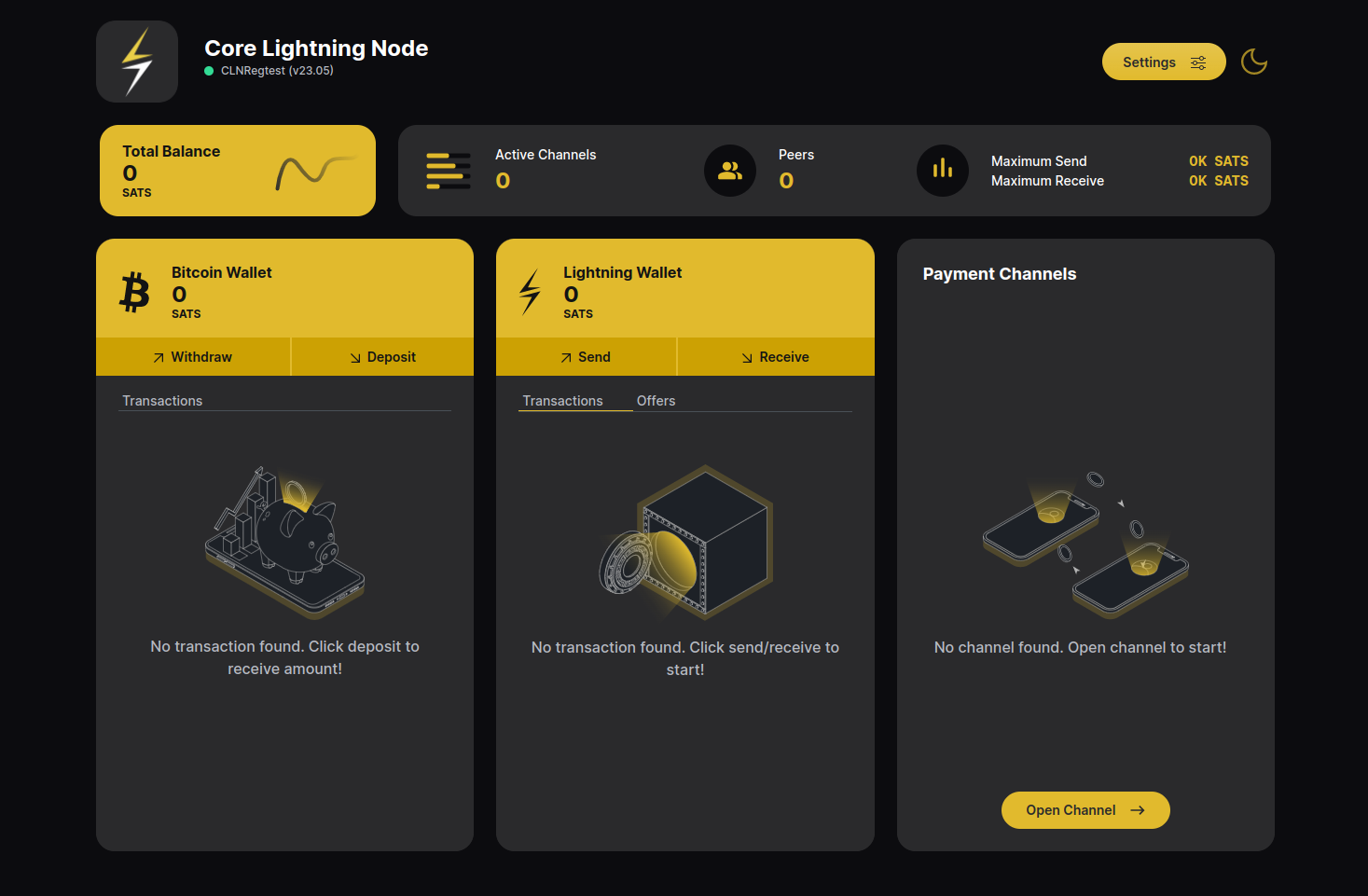
Task: Click the Peers people icon
Action: point(730,171)
